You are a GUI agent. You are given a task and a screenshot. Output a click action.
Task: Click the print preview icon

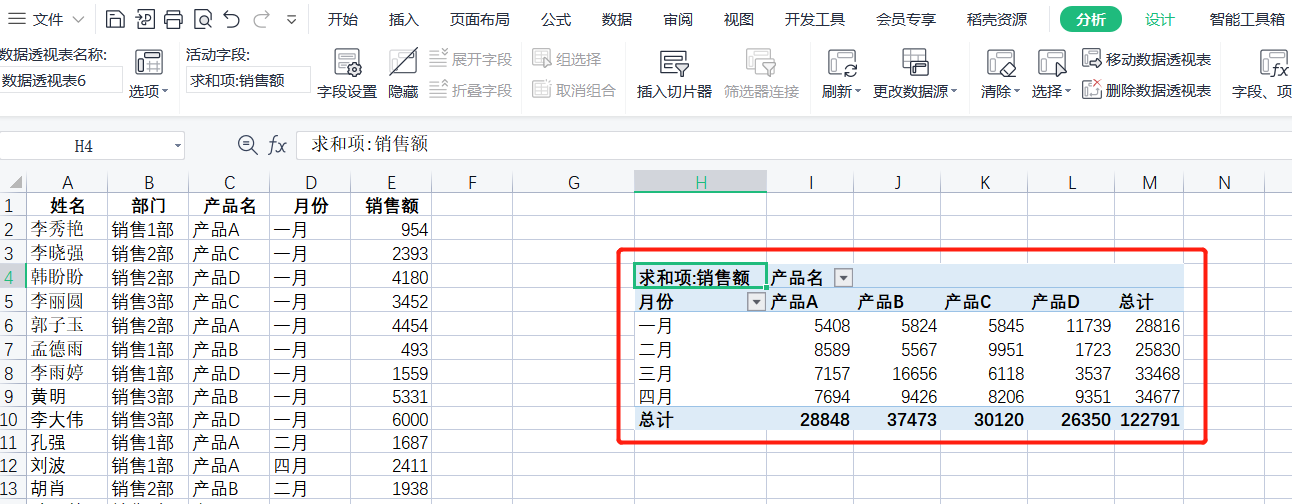[202, 19]
